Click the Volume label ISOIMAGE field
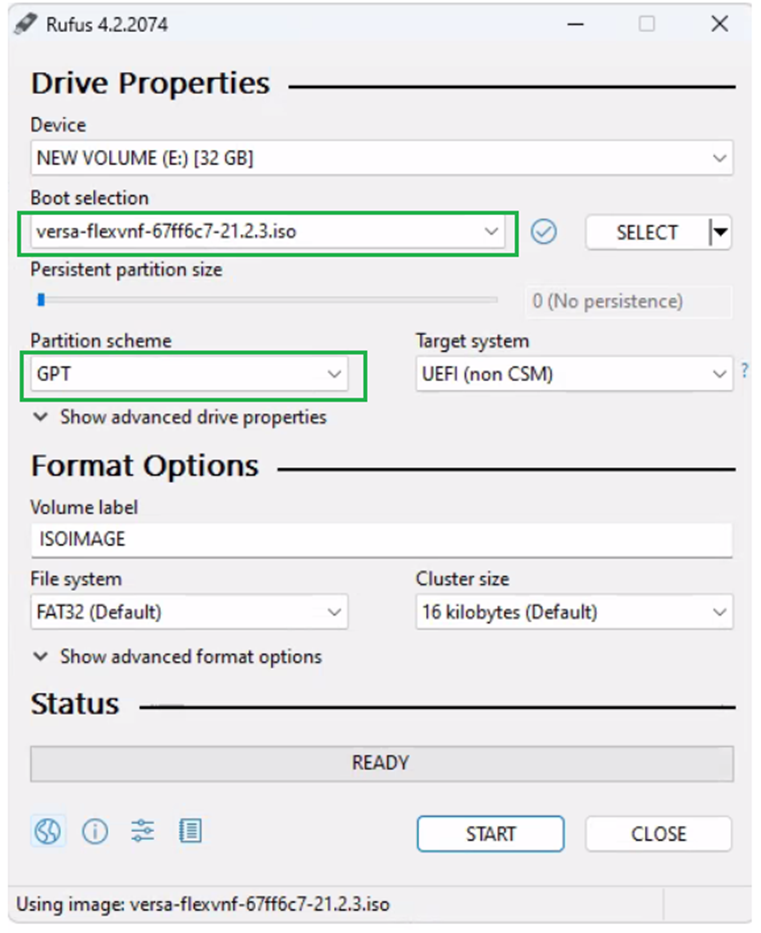 point(381,540)
